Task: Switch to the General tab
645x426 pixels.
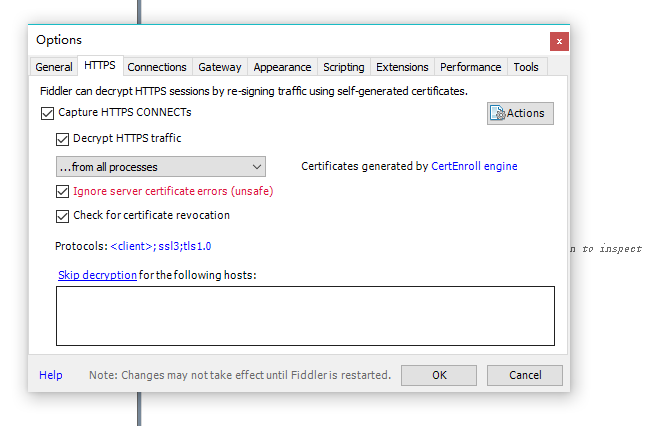Action: [x=54, y=67]
